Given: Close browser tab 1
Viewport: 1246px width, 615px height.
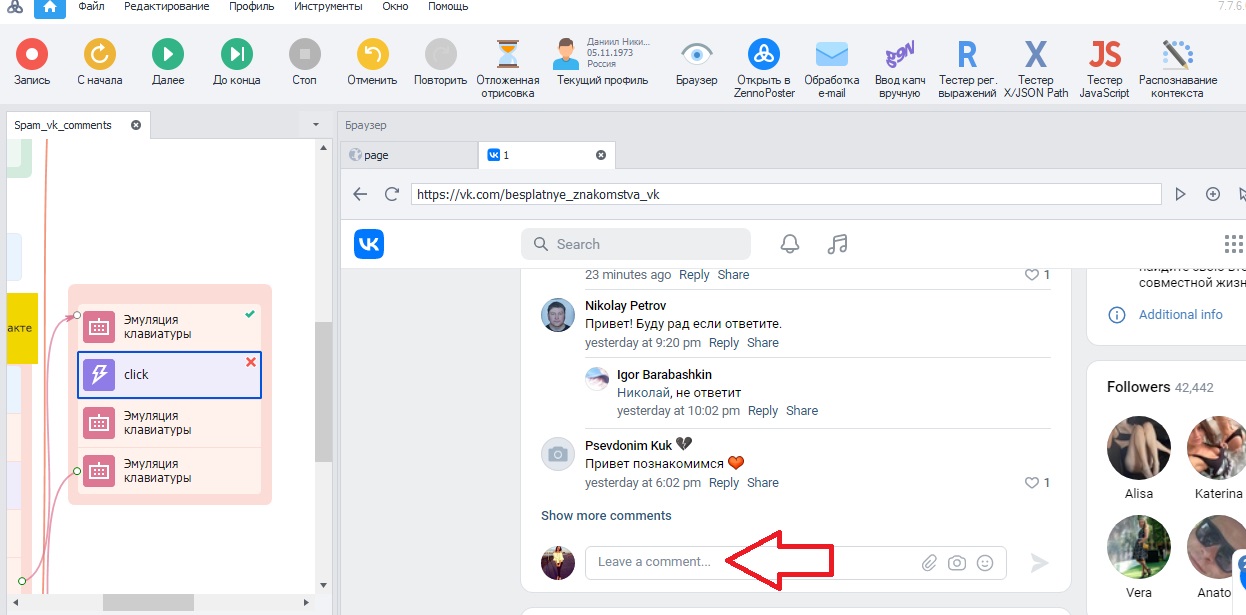Looking at the screenshot, I should [x=601, y=155].
